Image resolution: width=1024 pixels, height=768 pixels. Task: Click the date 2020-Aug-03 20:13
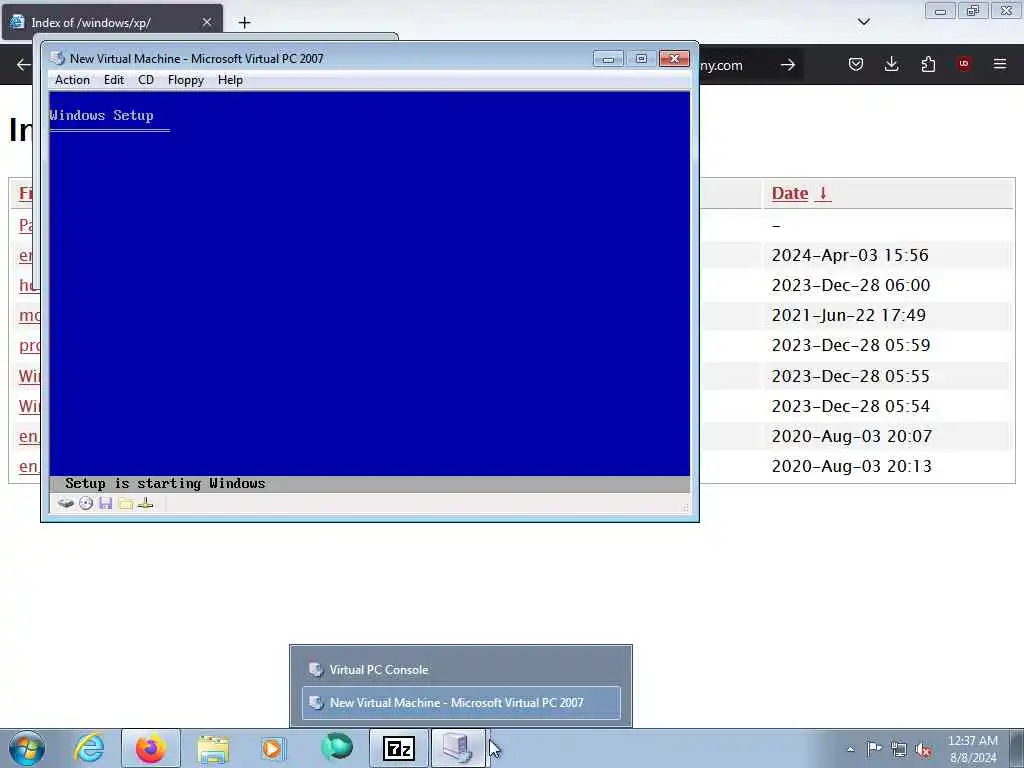[852, 466]
